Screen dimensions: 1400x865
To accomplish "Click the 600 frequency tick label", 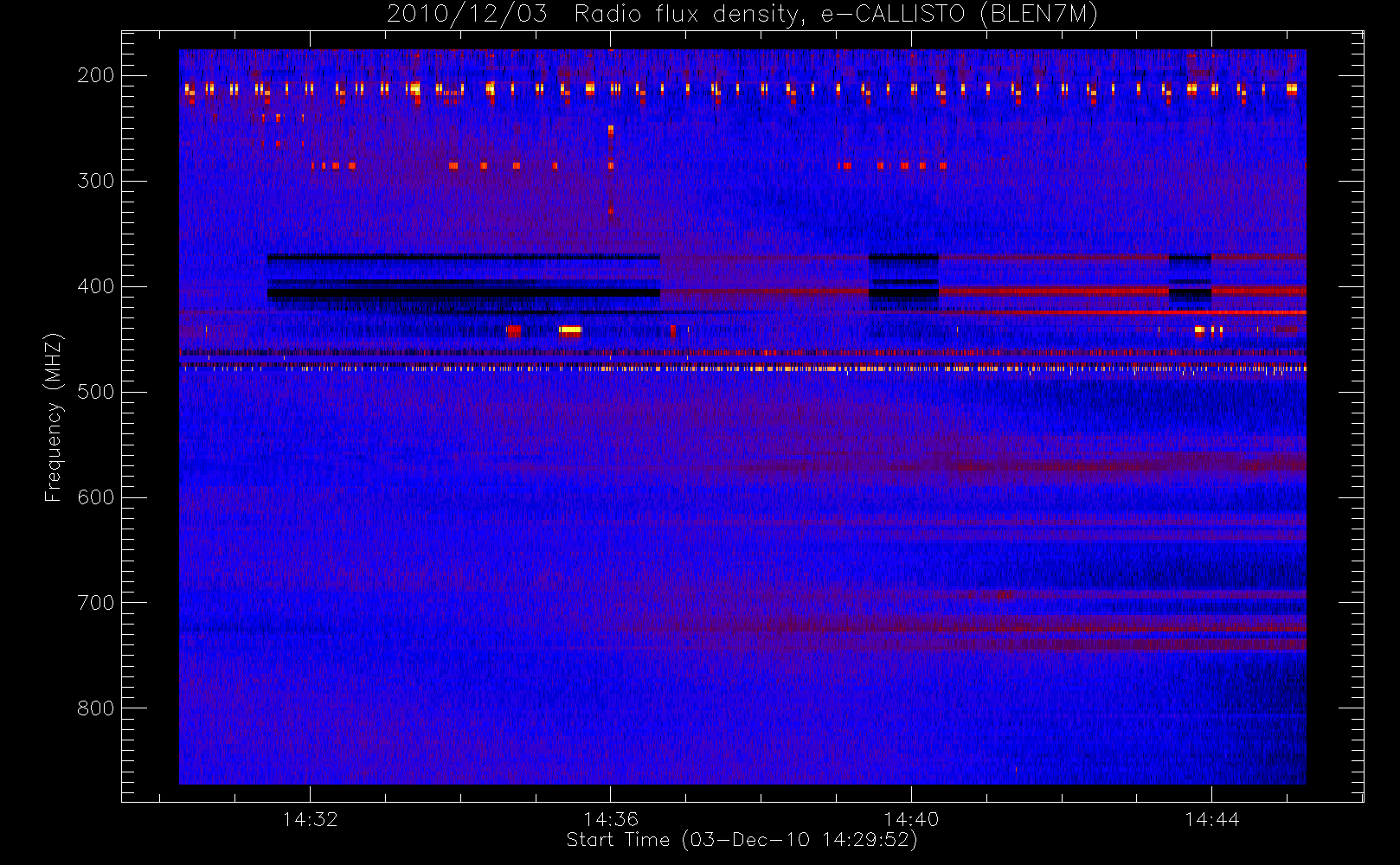I will [96, 497].
